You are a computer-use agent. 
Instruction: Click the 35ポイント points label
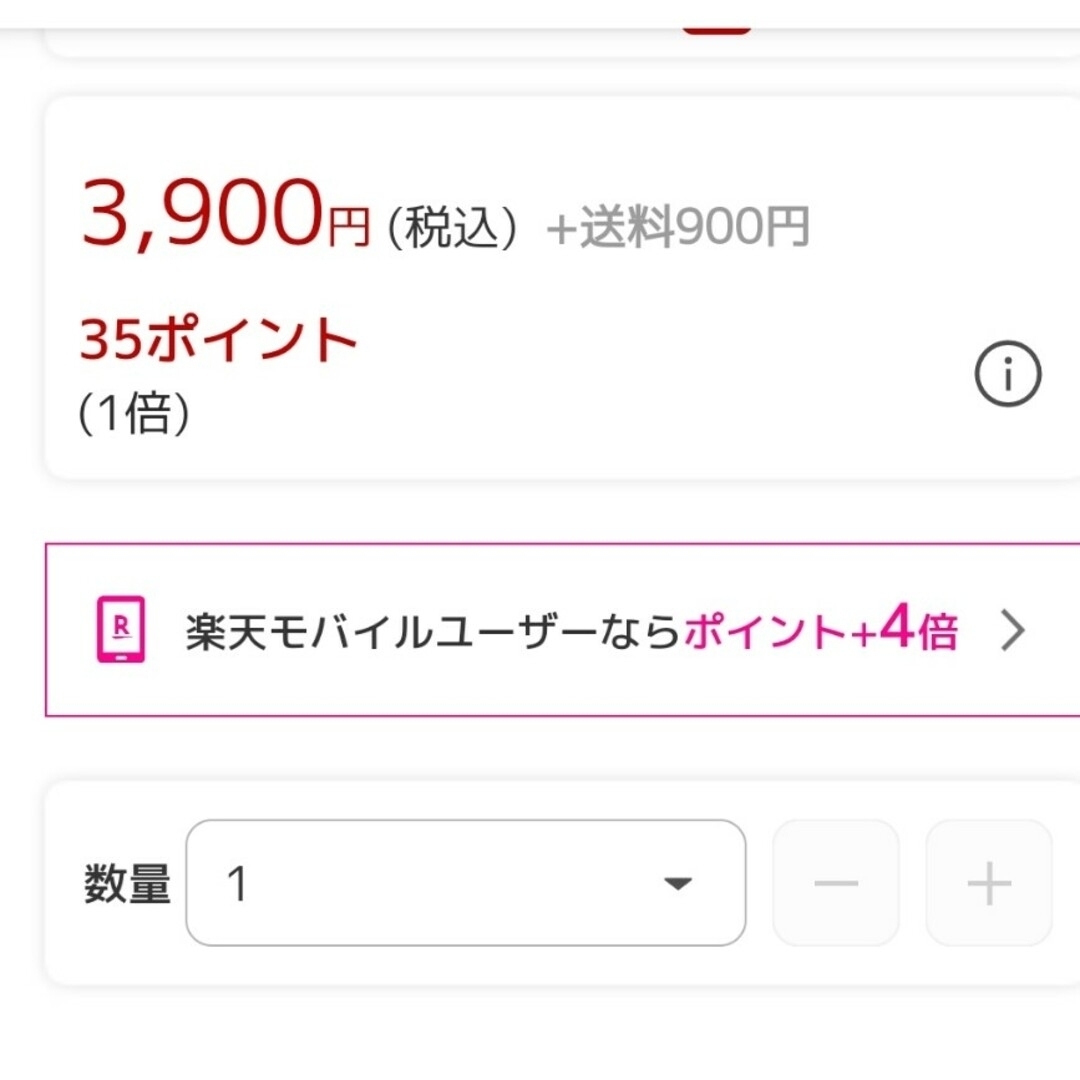[218, 338]
